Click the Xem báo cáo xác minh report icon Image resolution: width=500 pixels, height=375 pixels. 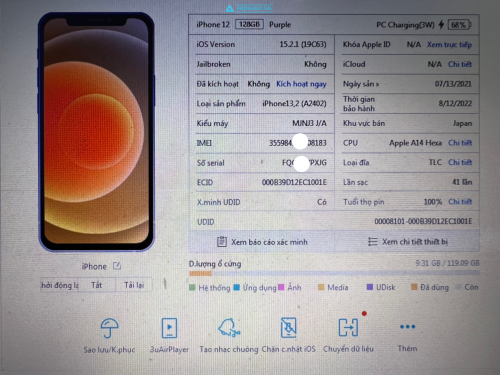click(x=222, y=242)
